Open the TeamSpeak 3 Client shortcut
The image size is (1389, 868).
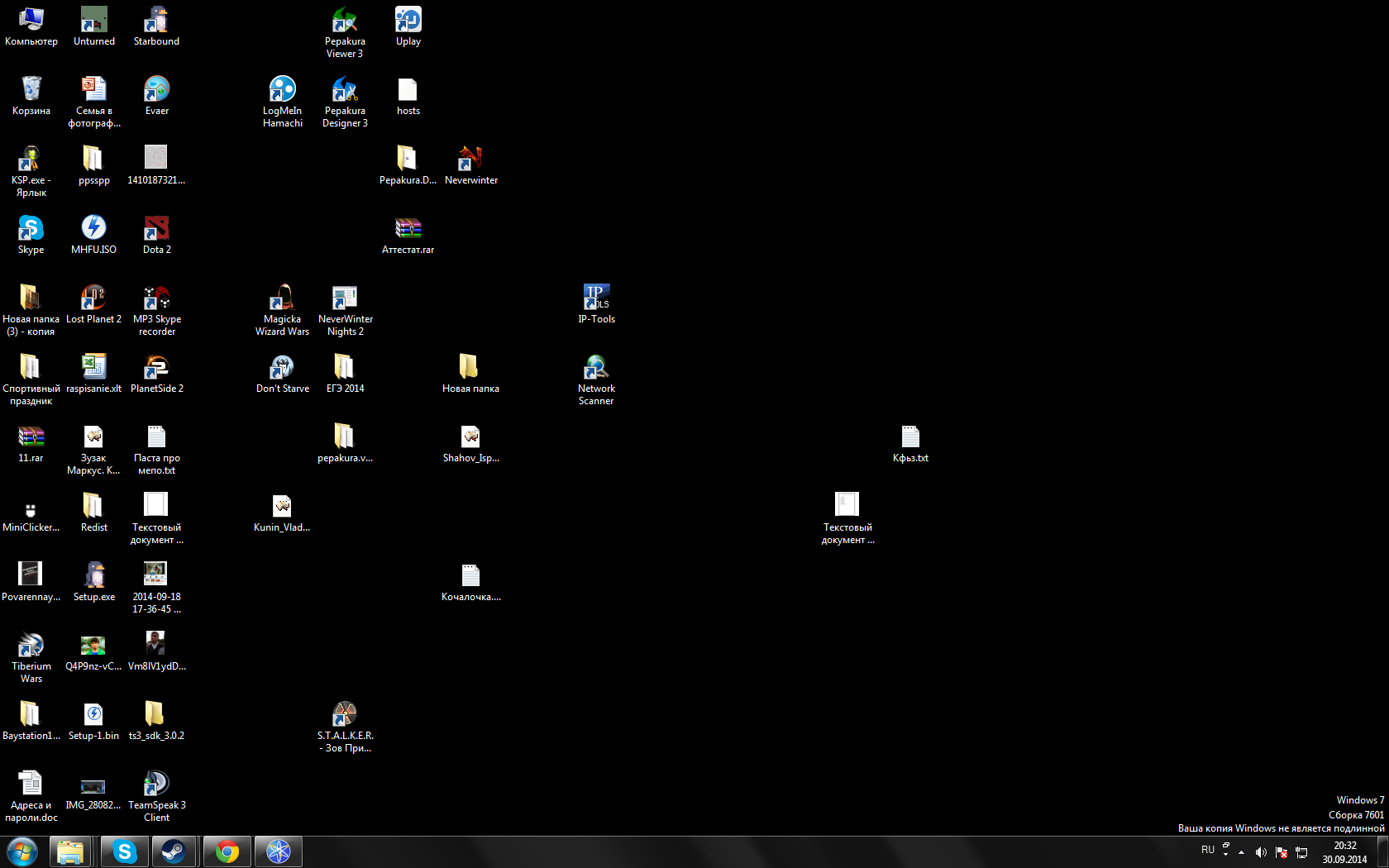[x=156, y=785]
